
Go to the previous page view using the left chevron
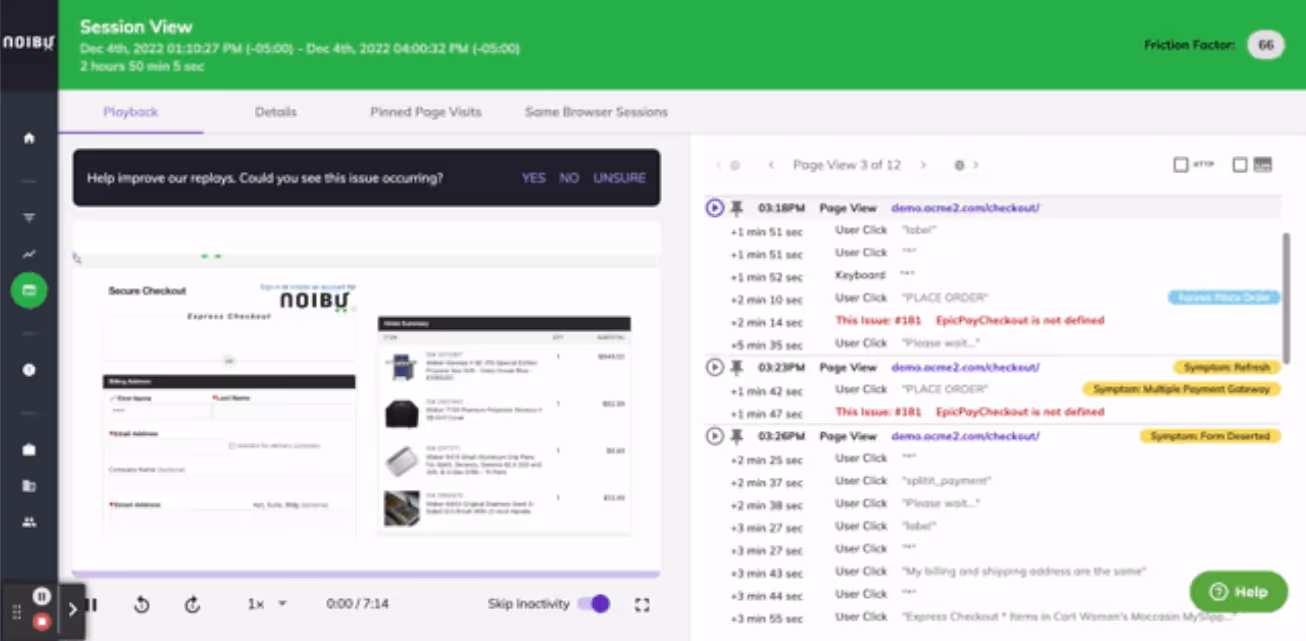[x=771, y=165]
